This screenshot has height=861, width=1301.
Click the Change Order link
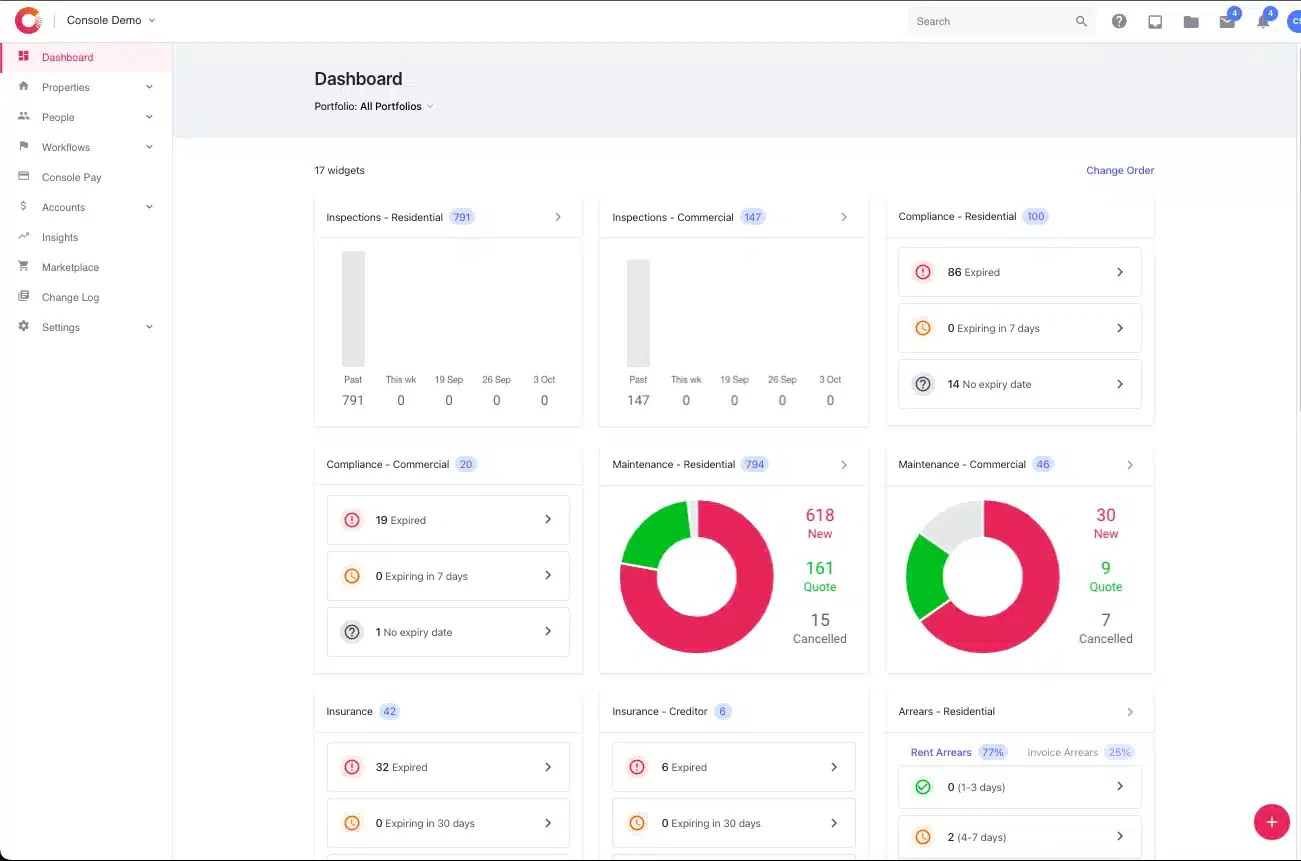pyautogui.click(x=1120, y=170)
